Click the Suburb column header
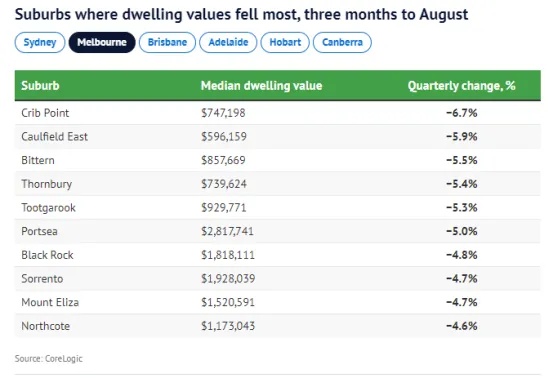This screenshot has height=379, width=554. click(x=40, y=85)
